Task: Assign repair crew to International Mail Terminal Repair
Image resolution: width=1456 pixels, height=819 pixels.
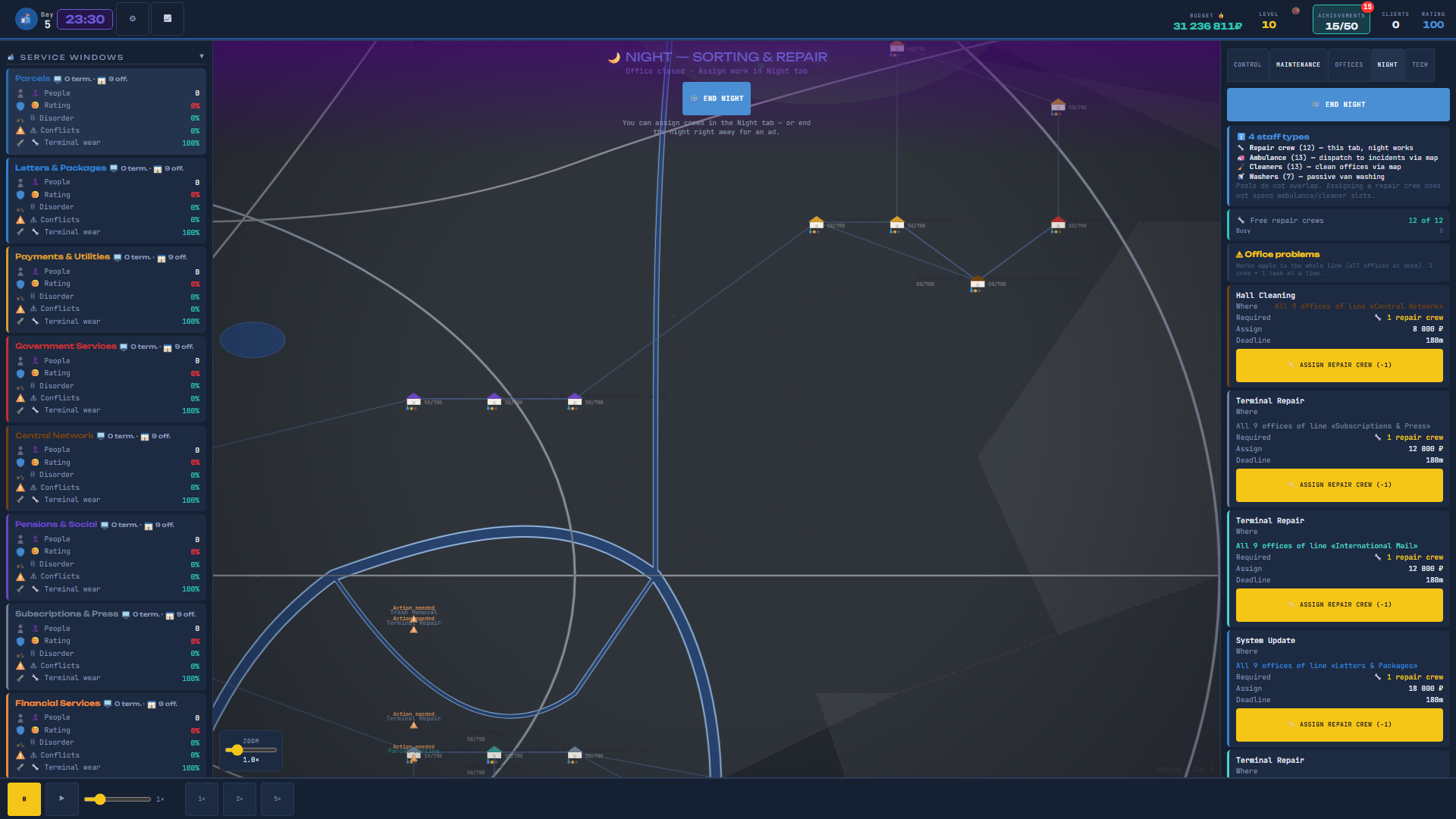Action: pos(1339,605)
